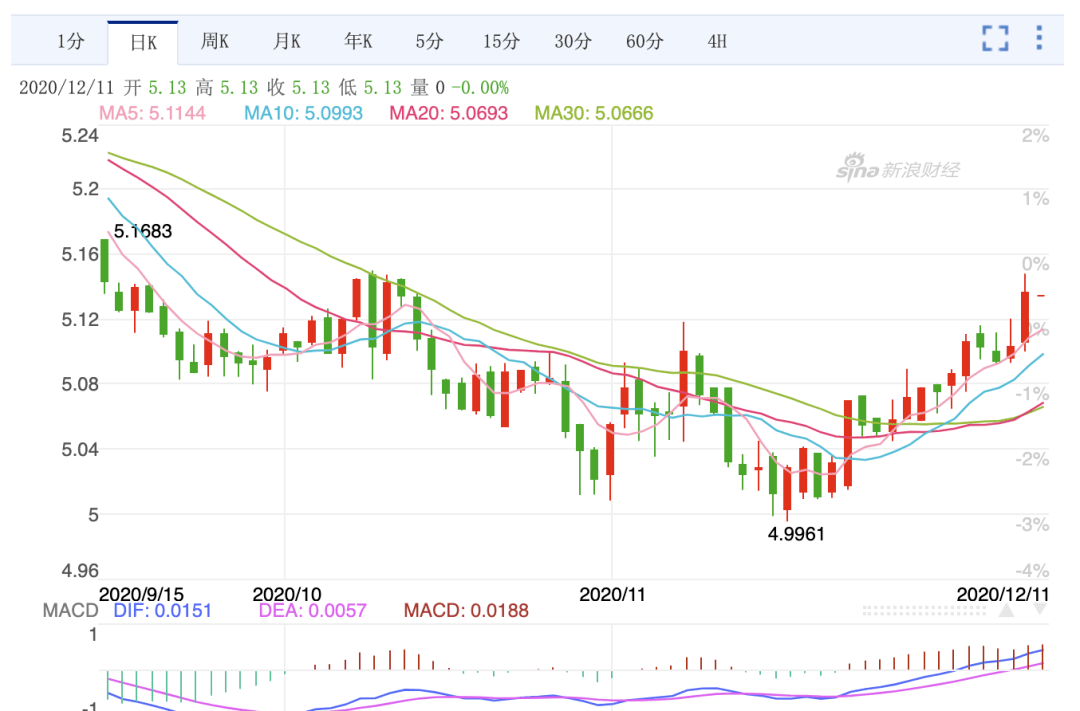1080x711 pixels.
Task: Click the -4% right axis label
Action: 1032,571
